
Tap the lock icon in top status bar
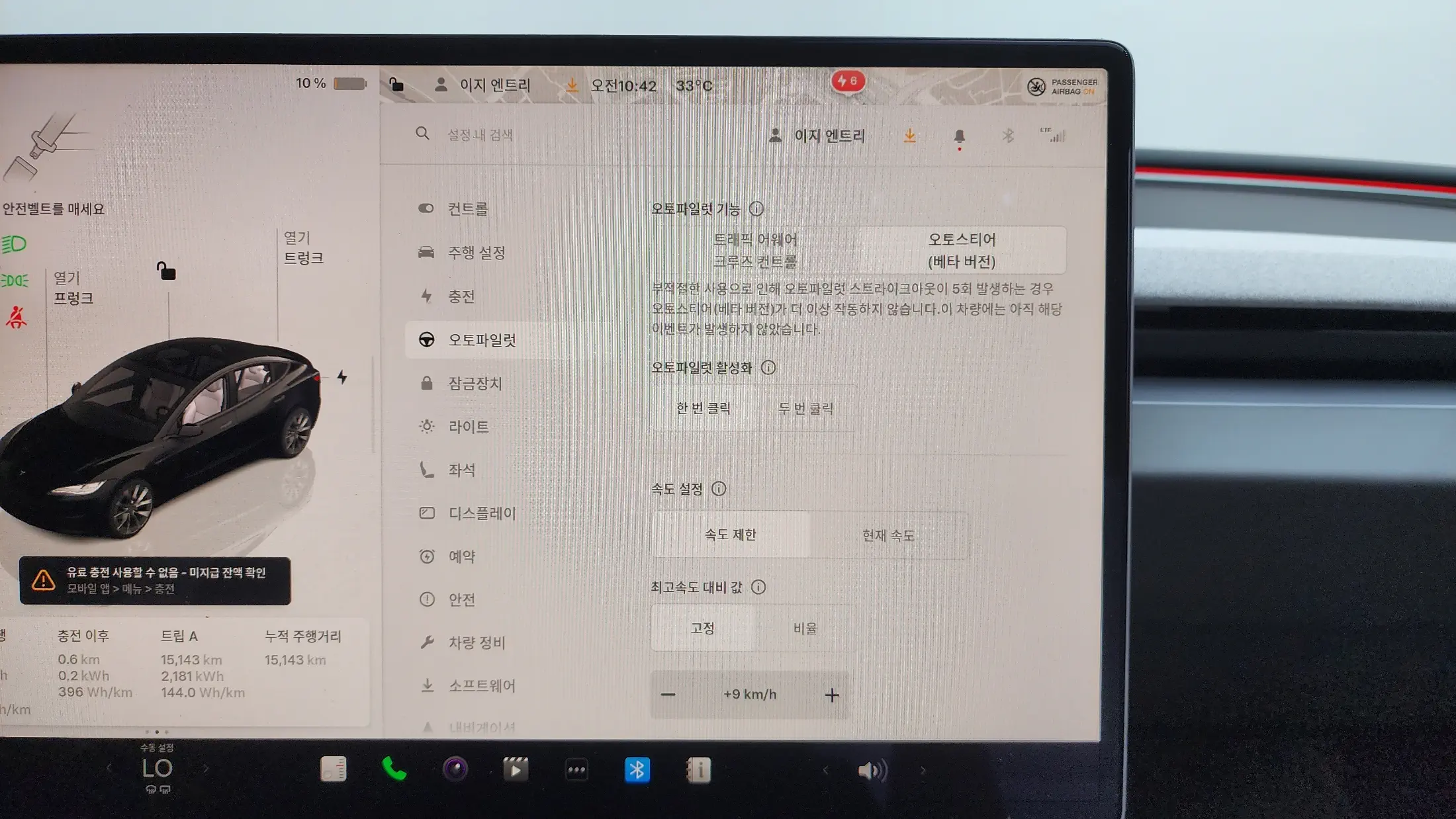[x=396, y=84]
